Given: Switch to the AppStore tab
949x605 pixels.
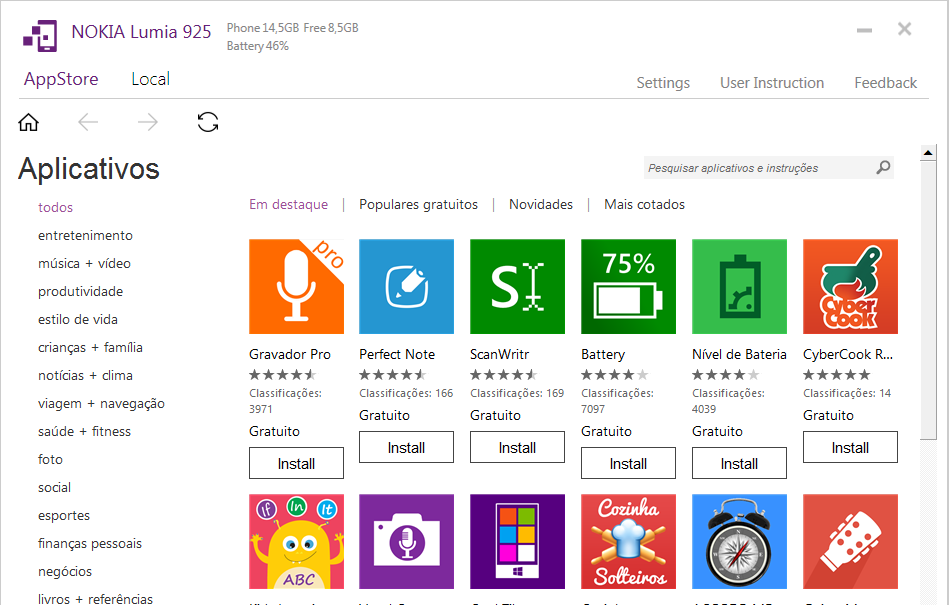Looking at the screenshot, I should [x=61, y=79].
